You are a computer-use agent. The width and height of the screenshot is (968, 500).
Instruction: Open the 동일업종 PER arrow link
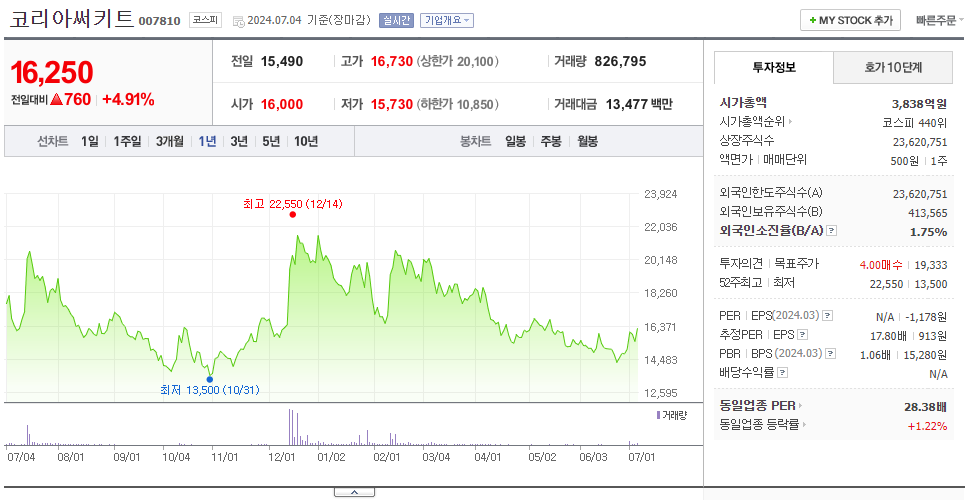pos(801,406)
